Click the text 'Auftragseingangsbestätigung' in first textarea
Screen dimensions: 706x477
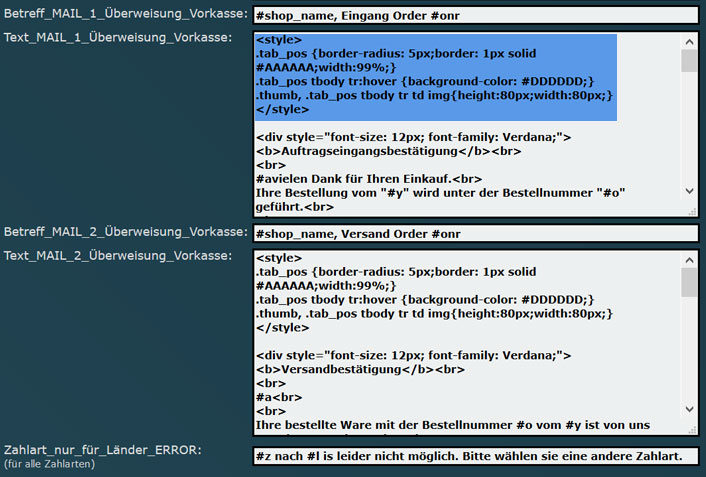[370, 151]
